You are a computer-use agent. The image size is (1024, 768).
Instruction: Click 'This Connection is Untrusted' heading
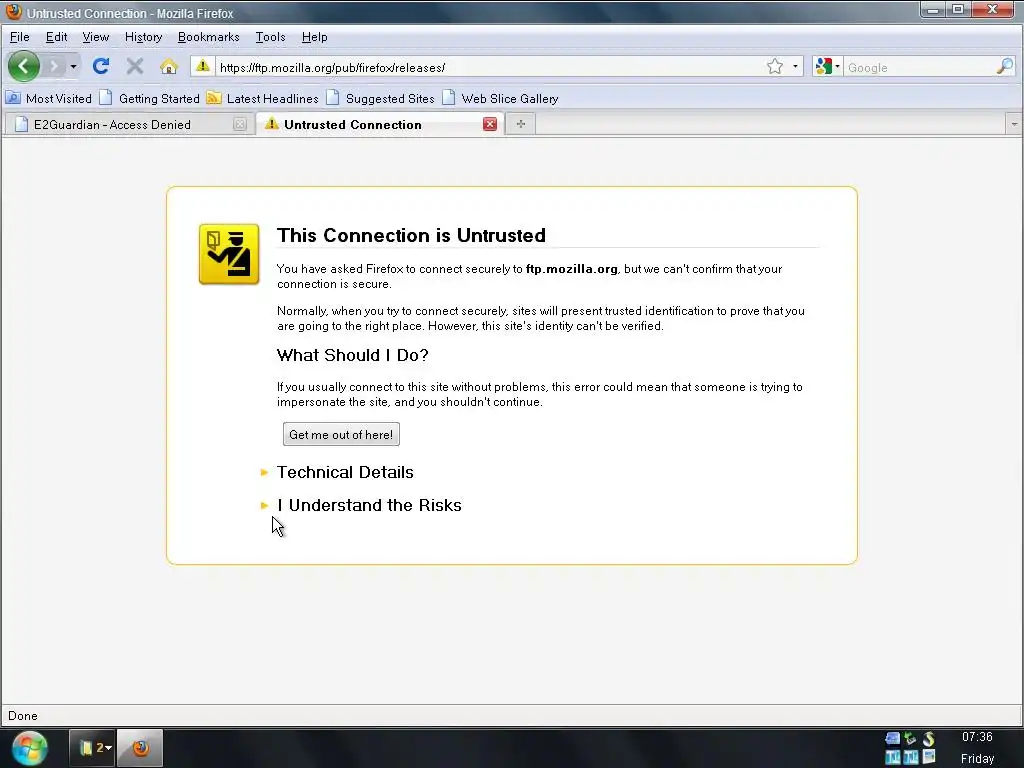tap(411, 235)
